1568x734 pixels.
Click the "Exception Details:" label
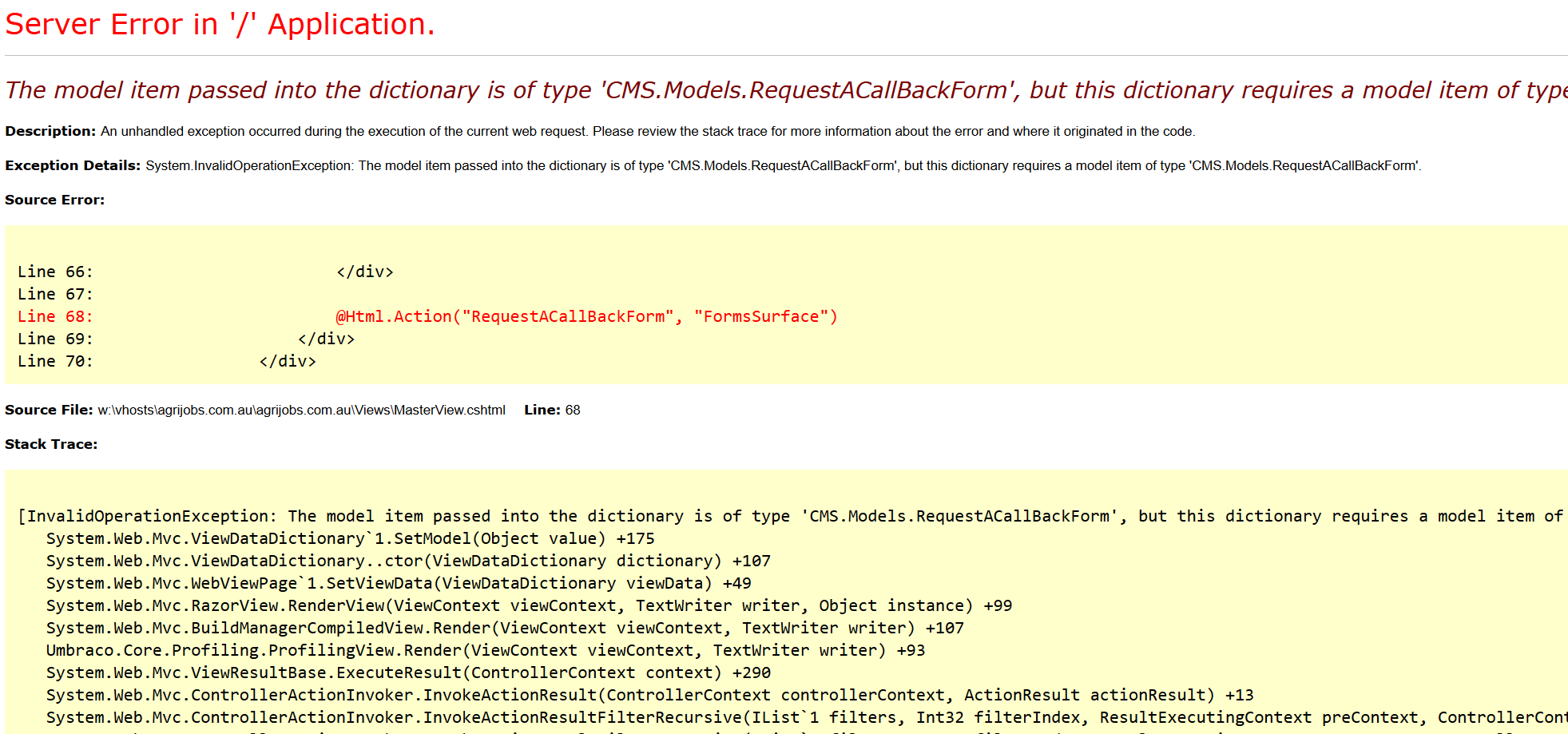click(73, 165)
